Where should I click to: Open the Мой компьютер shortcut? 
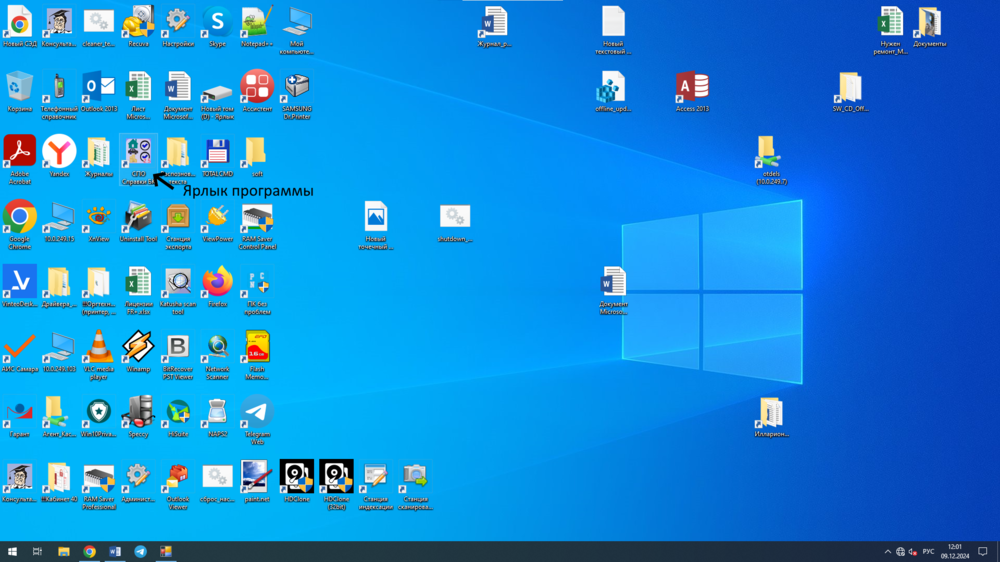[297, 31]
